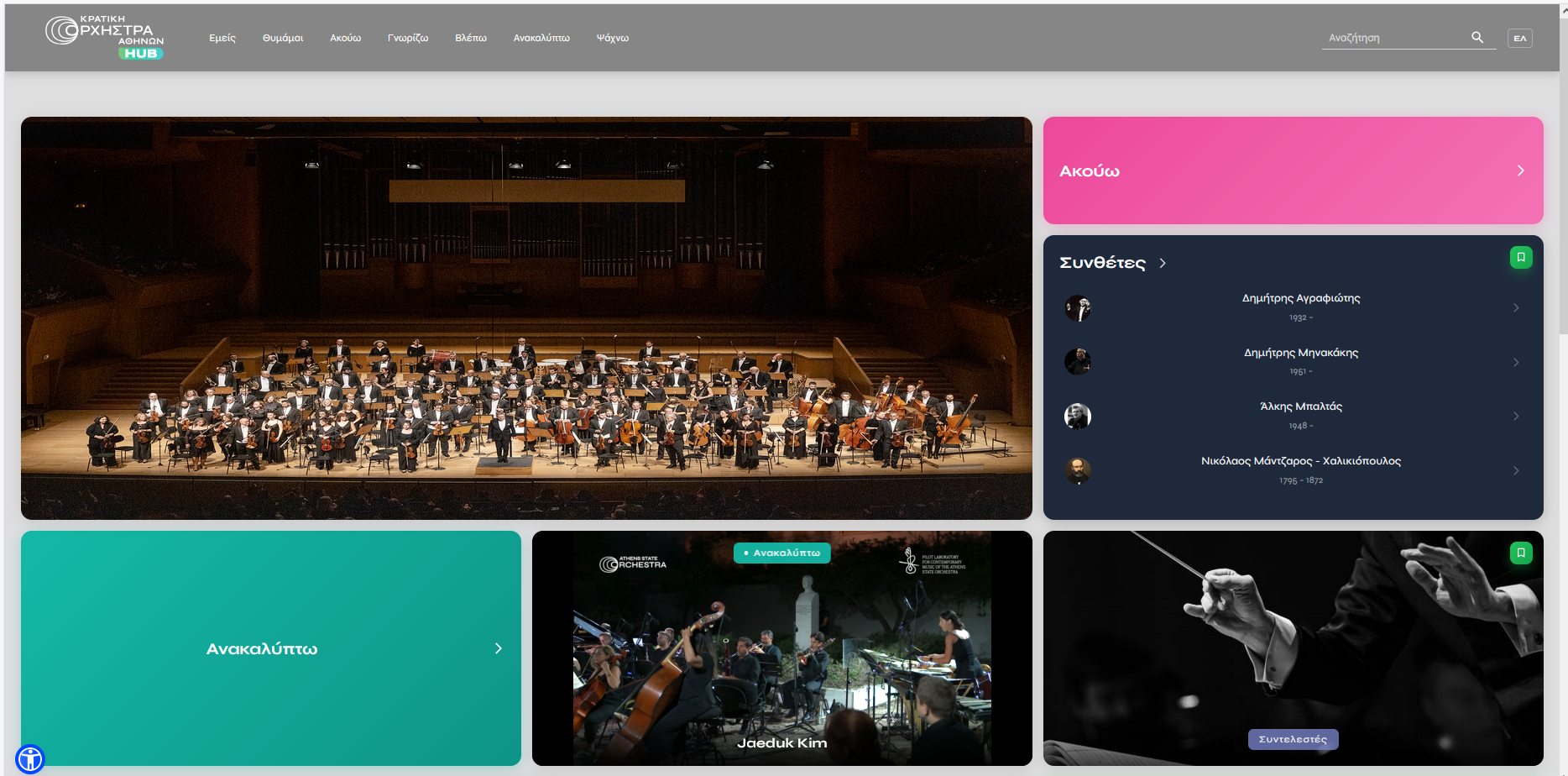Click the Αναζήτηση search field

(1393, 38)
